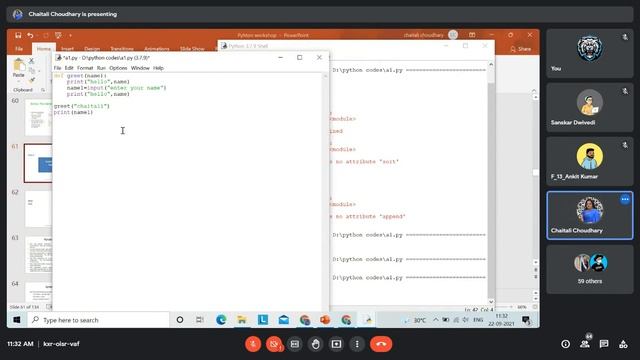
Task: Click line print(name1) in editor
Action: click(x=73, y=112)
